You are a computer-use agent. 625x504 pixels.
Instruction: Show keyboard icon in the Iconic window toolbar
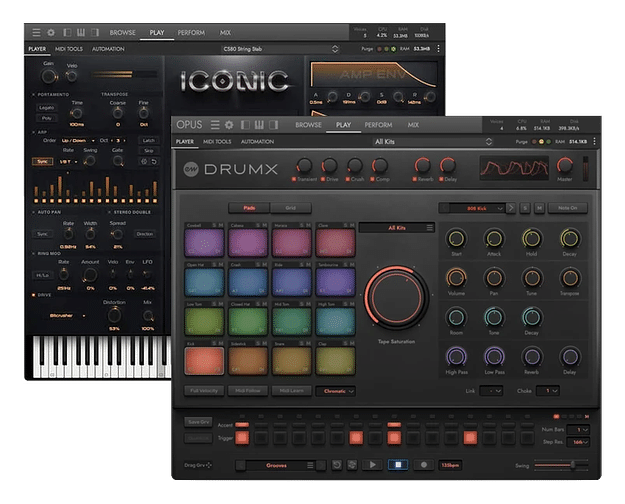(x=81, y=32)
